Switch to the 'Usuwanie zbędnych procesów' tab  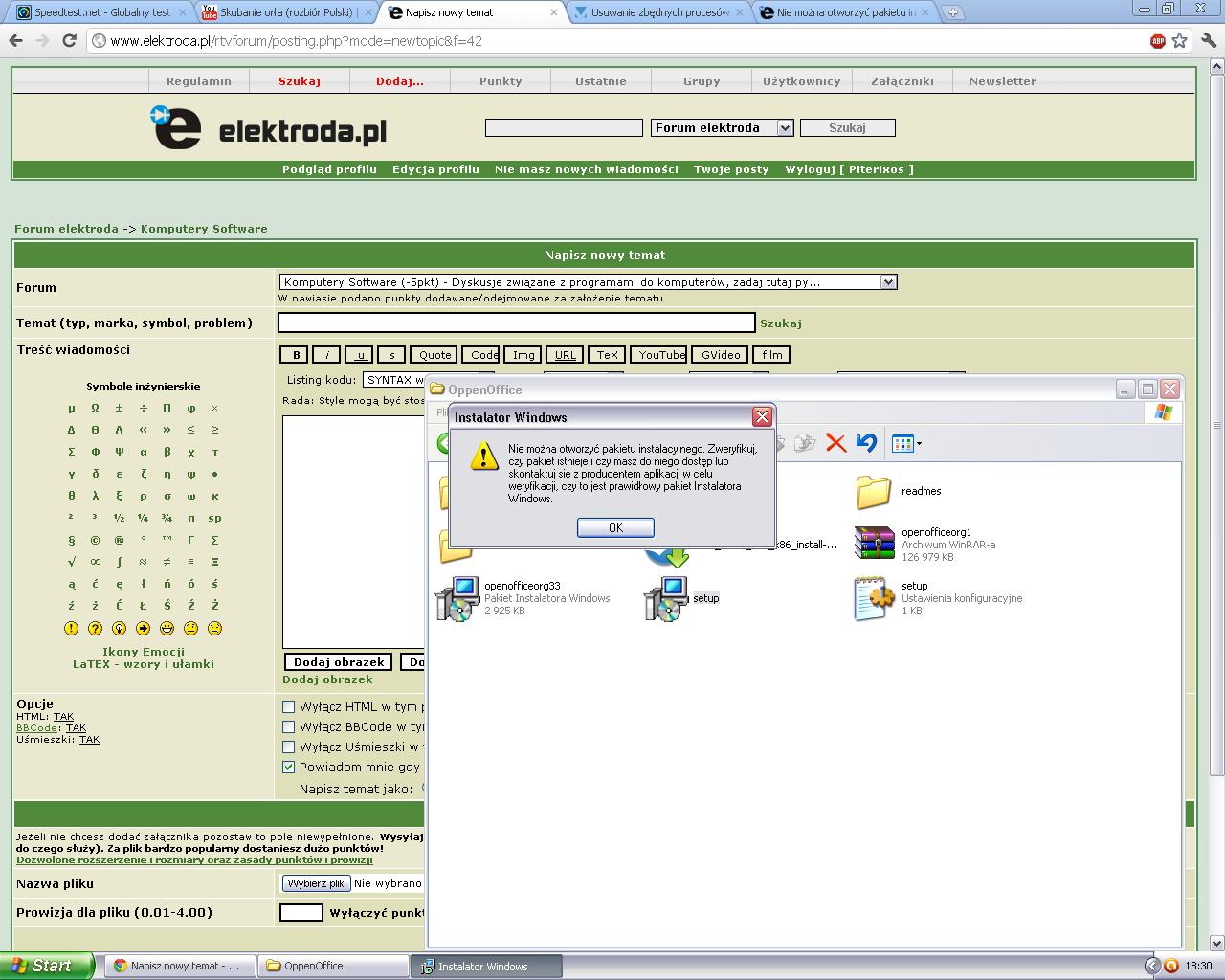[659, 12]
